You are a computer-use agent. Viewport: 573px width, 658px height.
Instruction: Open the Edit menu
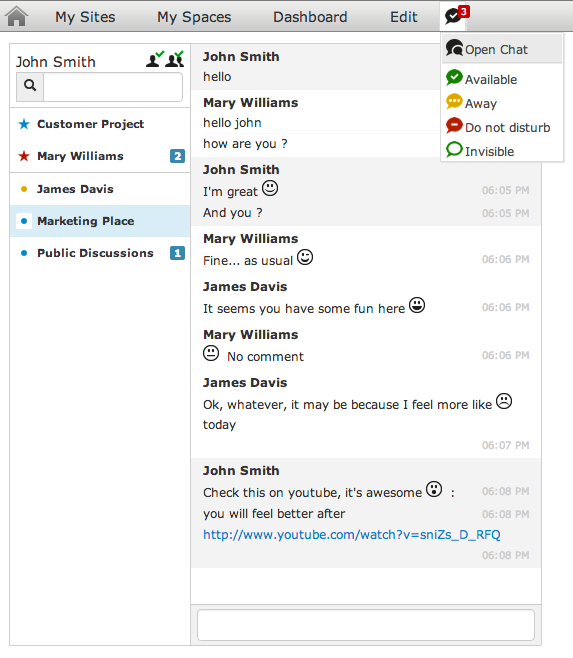[x=403, y=17]
